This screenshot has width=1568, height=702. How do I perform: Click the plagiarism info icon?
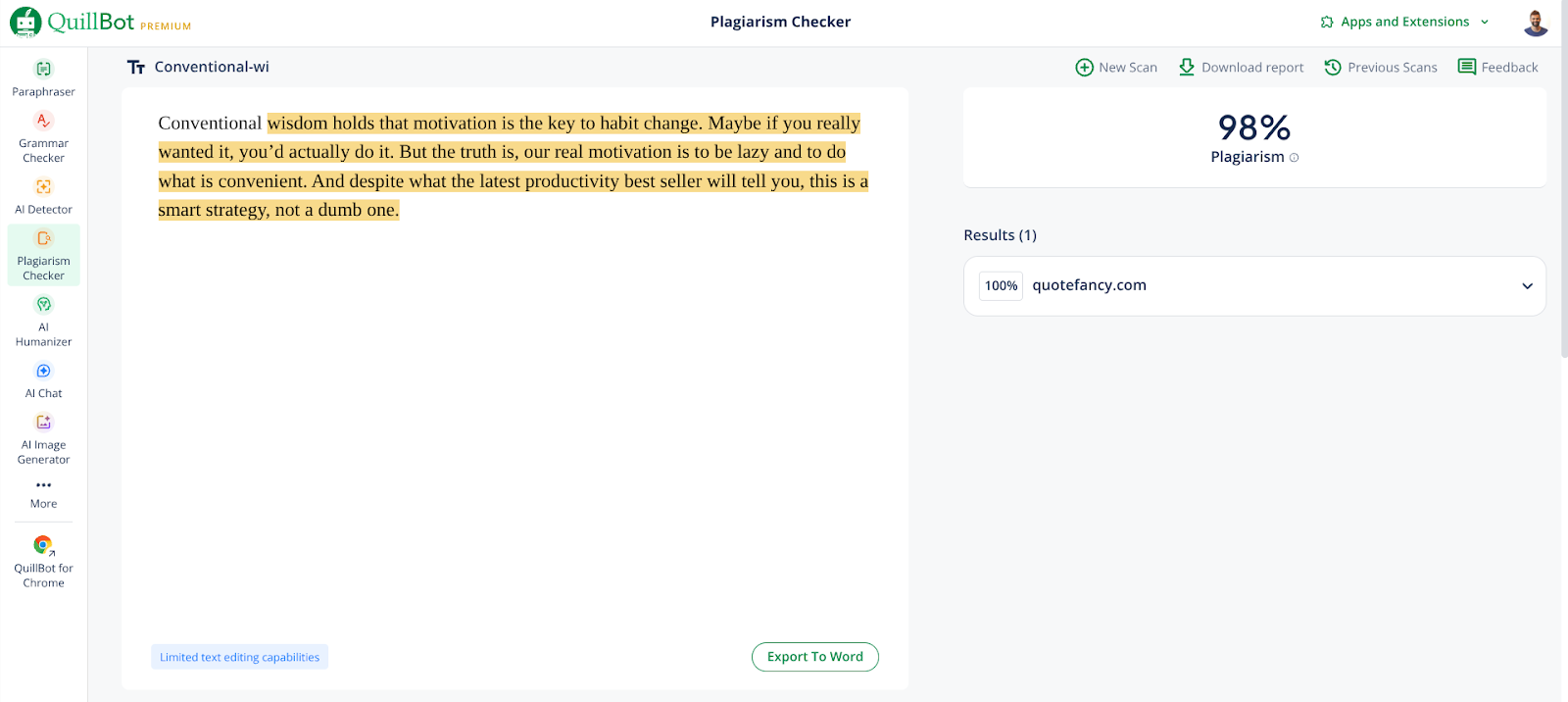pos(1294,158)
